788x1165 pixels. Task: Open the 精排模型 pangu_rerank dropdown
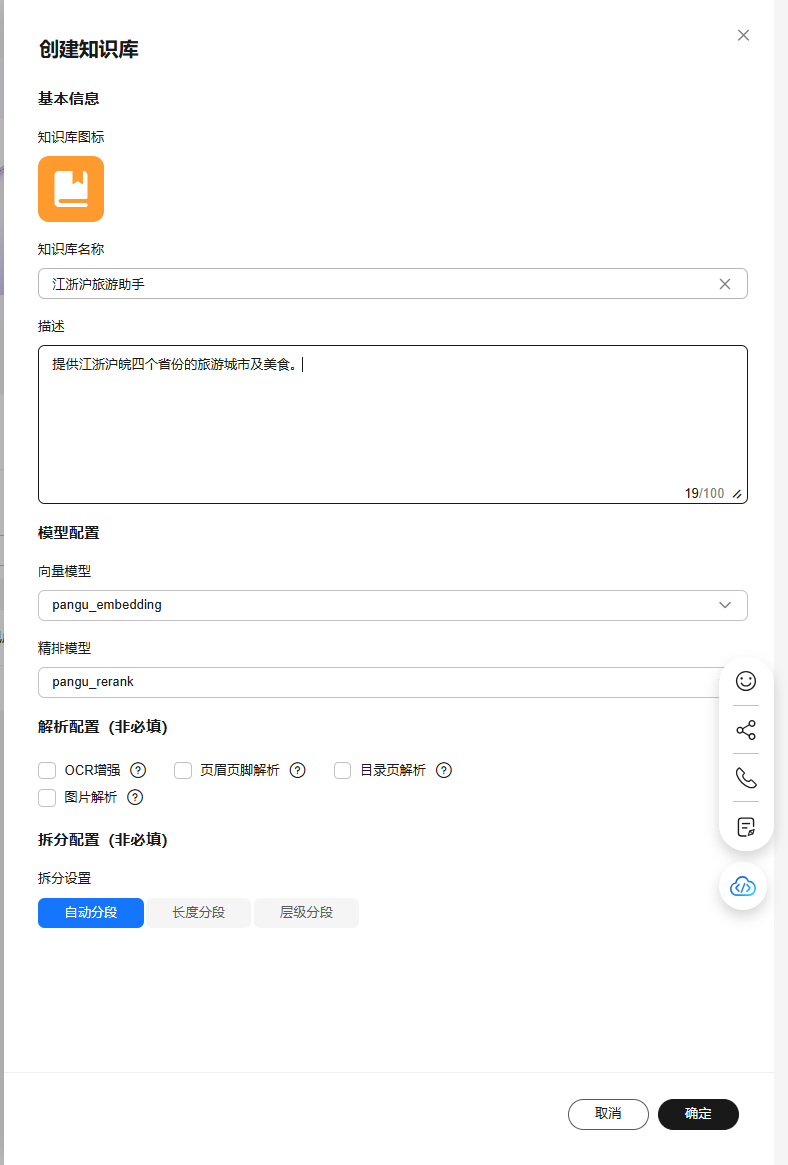(x=380, y=682)
